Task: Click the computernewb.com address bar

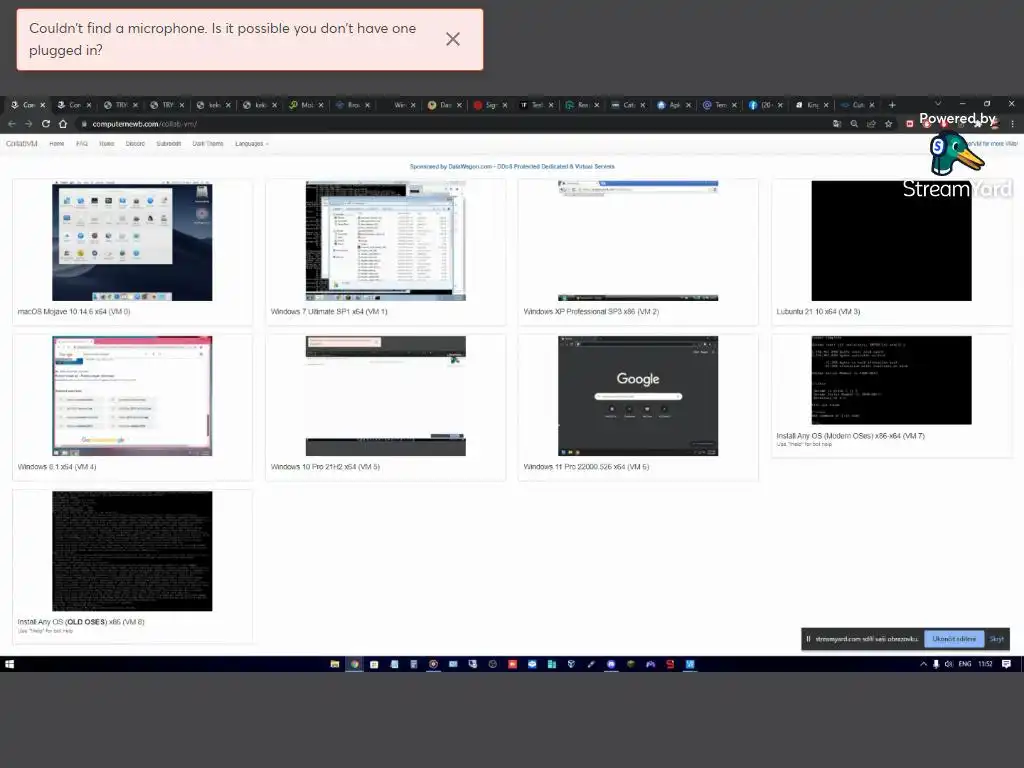Action: [451, 123]
